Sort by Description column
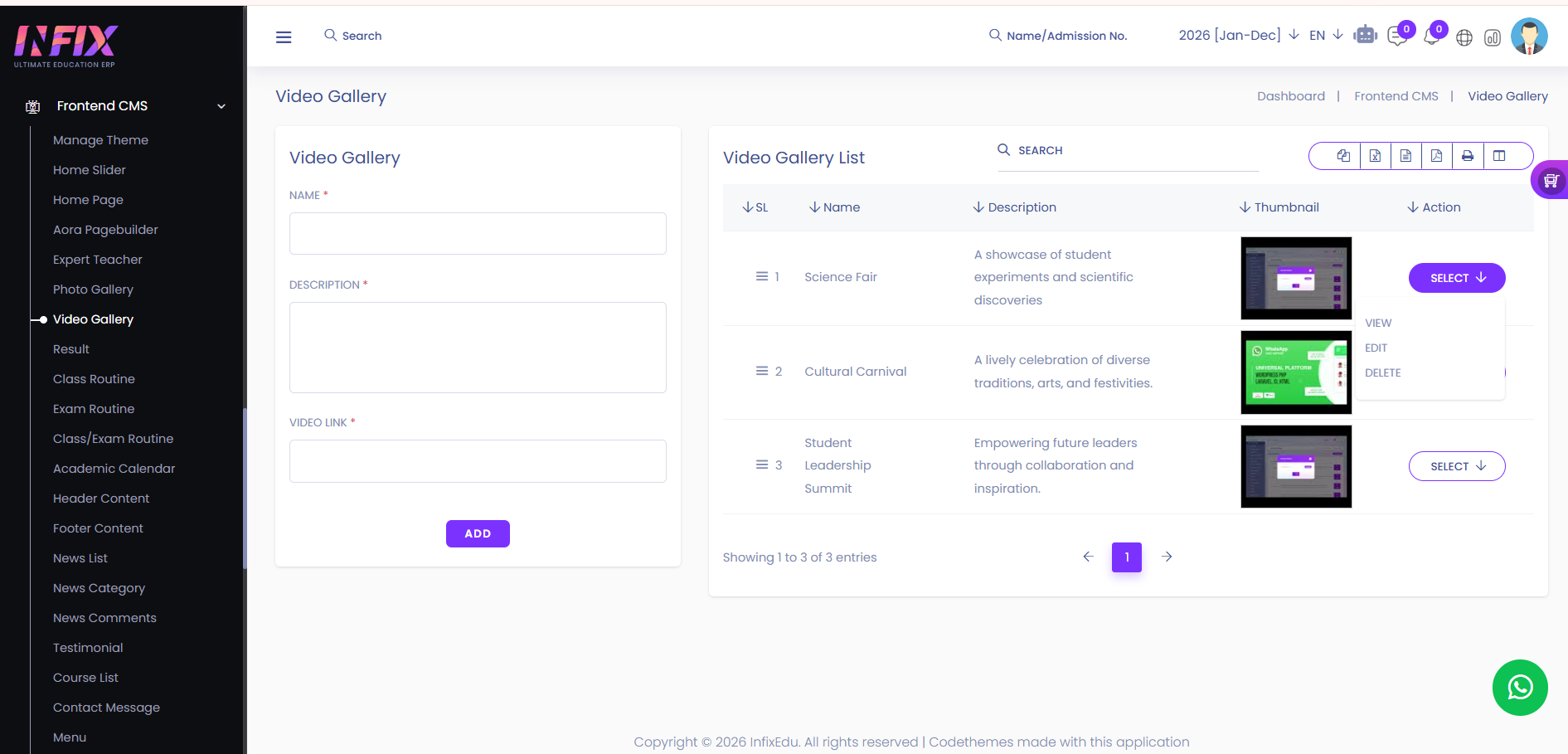Screen dimensions: 1568x754 click(x=1014, y=207)
